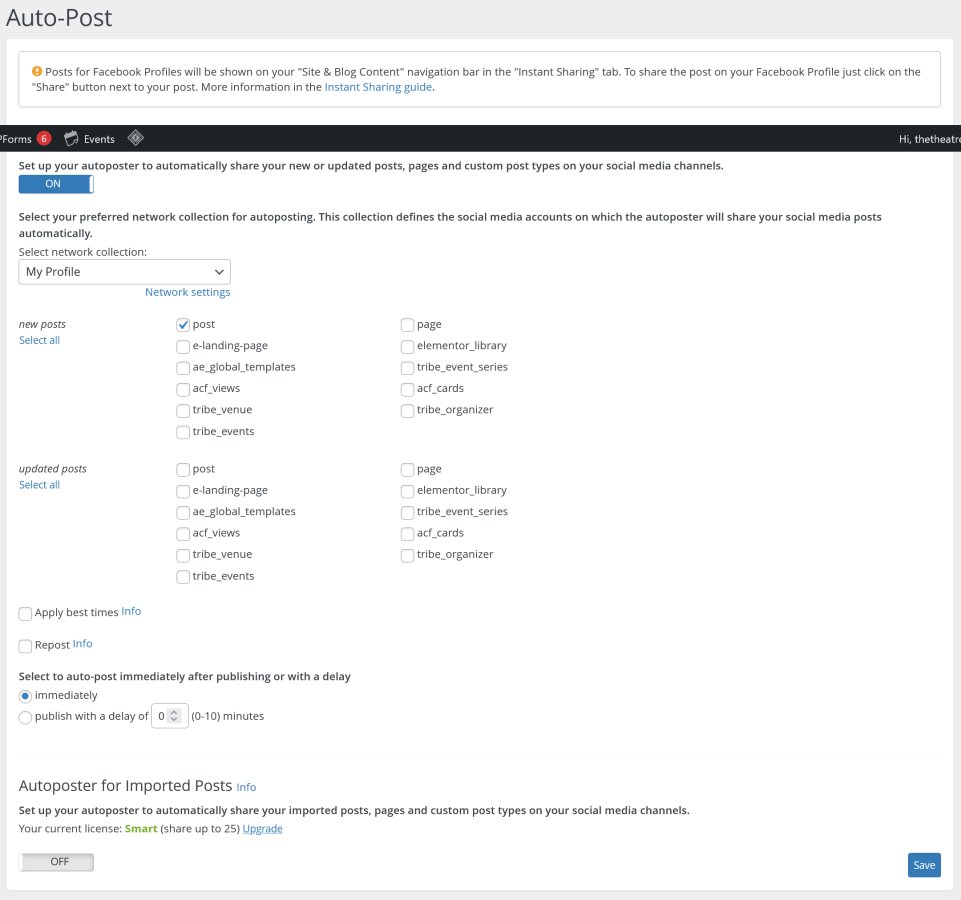Viewport: 961px width, 900px height.
Task: Click Select all for new posts
Action: (39, 340)
